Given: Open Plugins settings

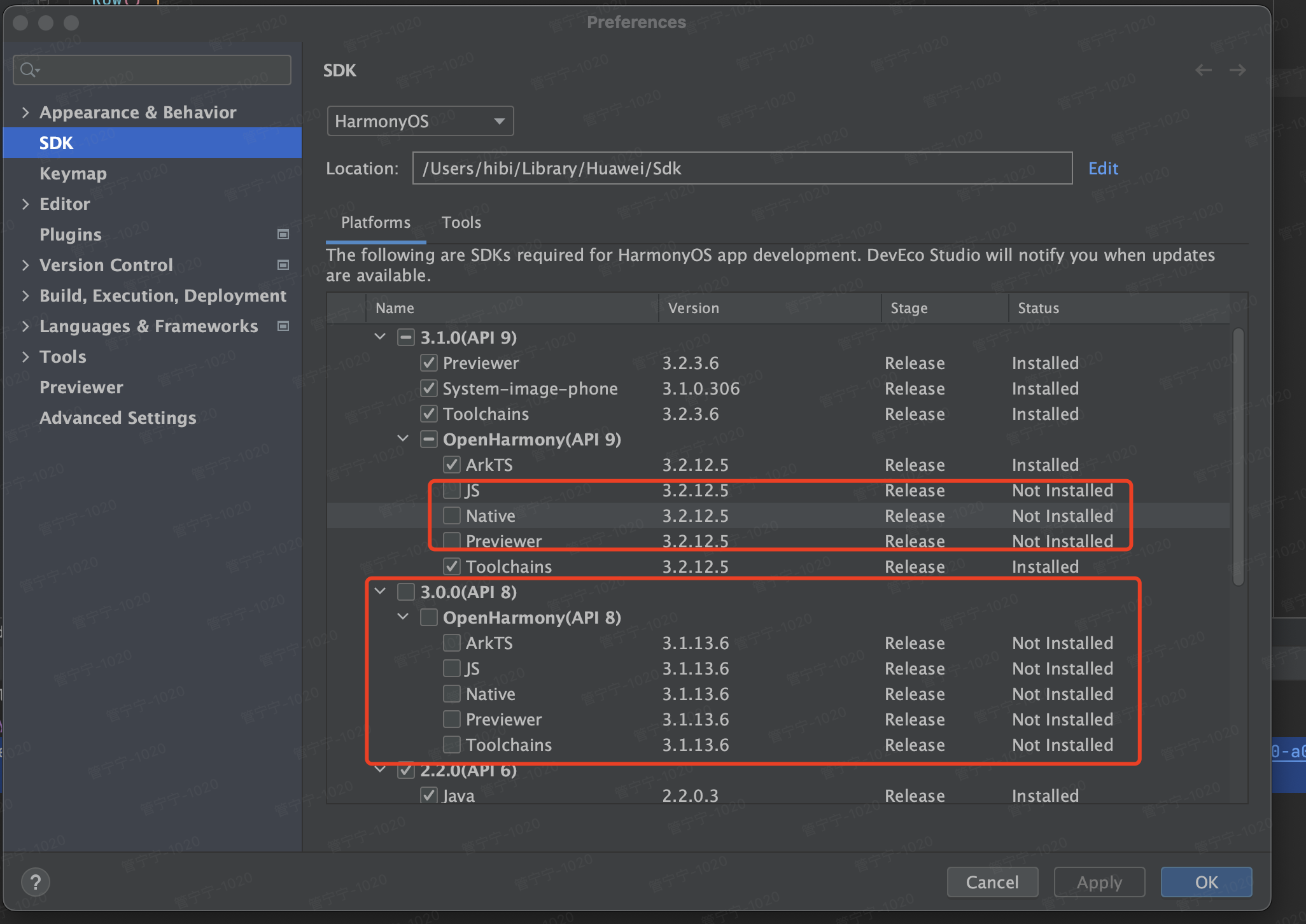Looking at the screenshot, I should click(x=71, y=234).
